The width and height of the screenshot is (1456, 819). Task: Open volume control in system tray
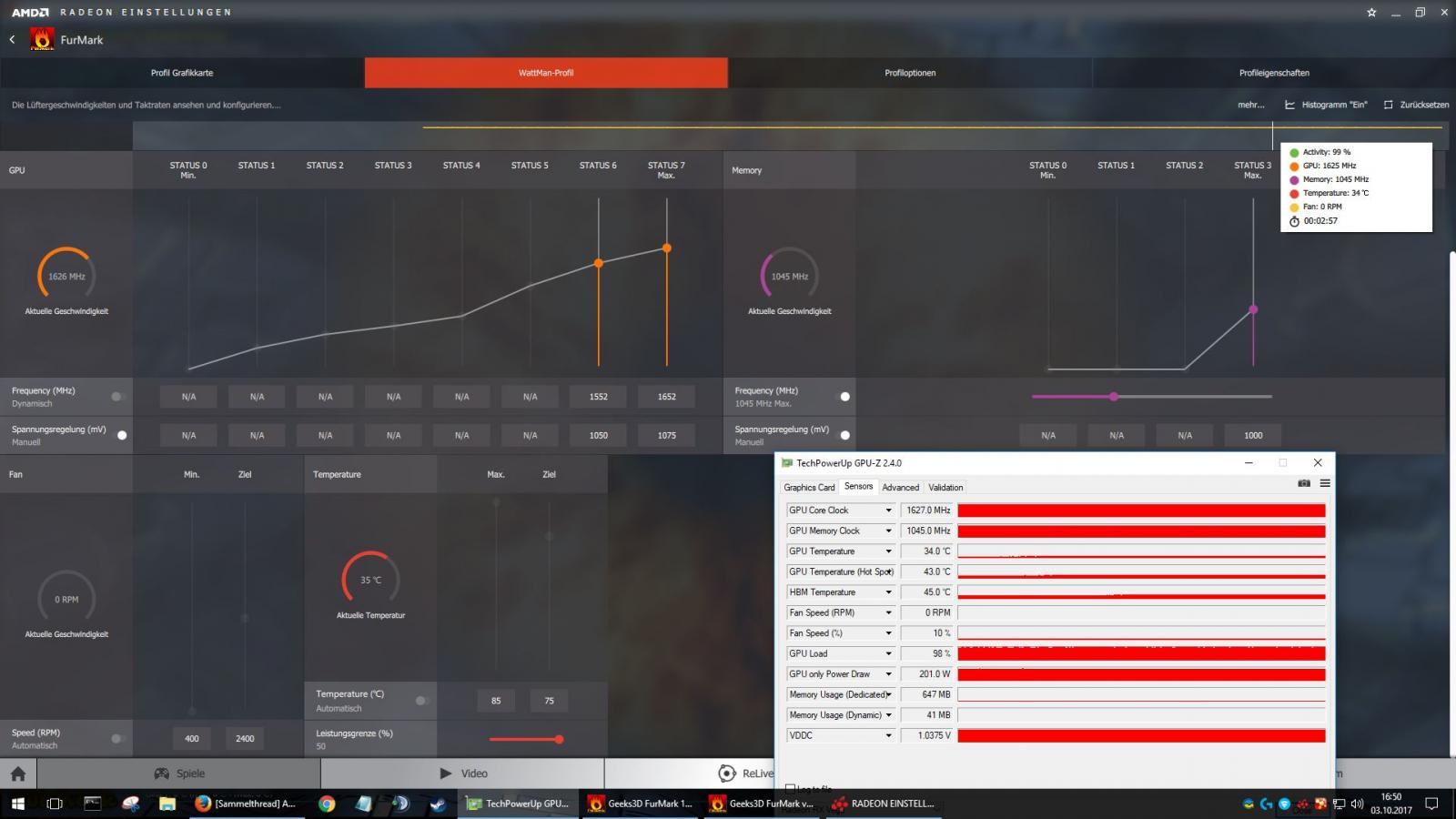point(1357,804)
